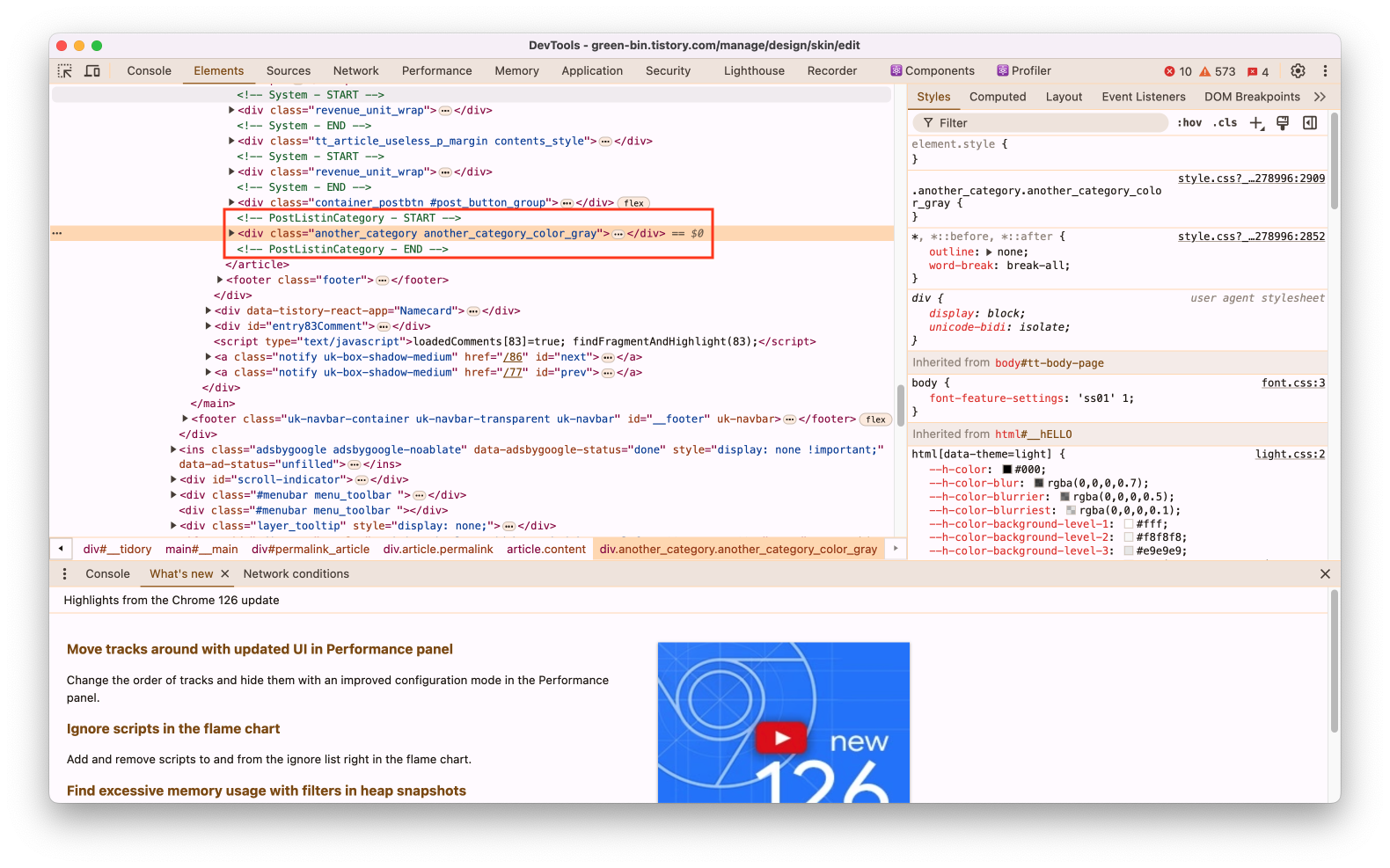Open 'Ignore scripts in the flame chart' link
The height and width of the screenshot is (868, 1390).
(173, 729)
